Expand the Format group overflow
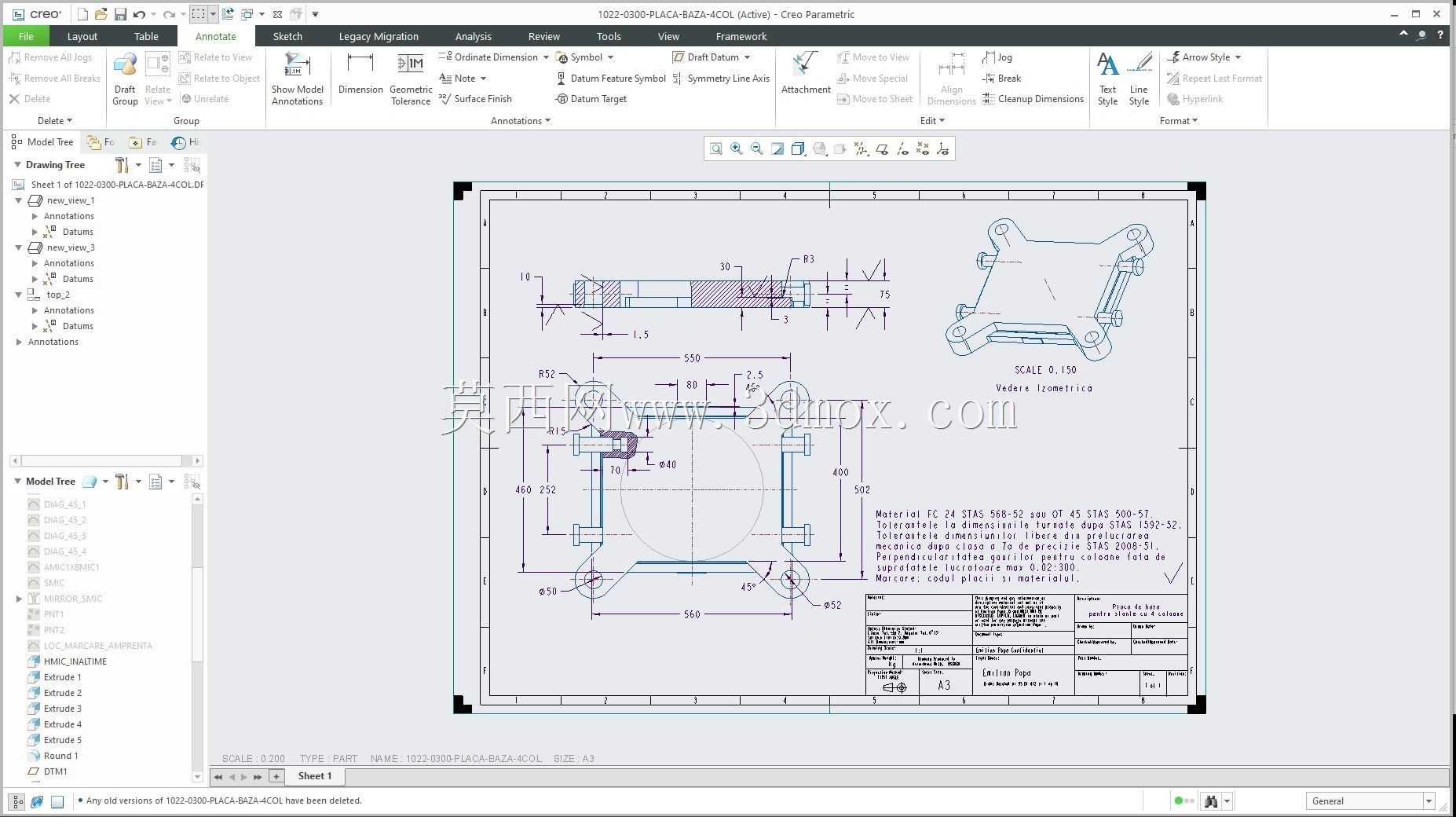This screenshot has width=1456, height=817. [1179, 121]
